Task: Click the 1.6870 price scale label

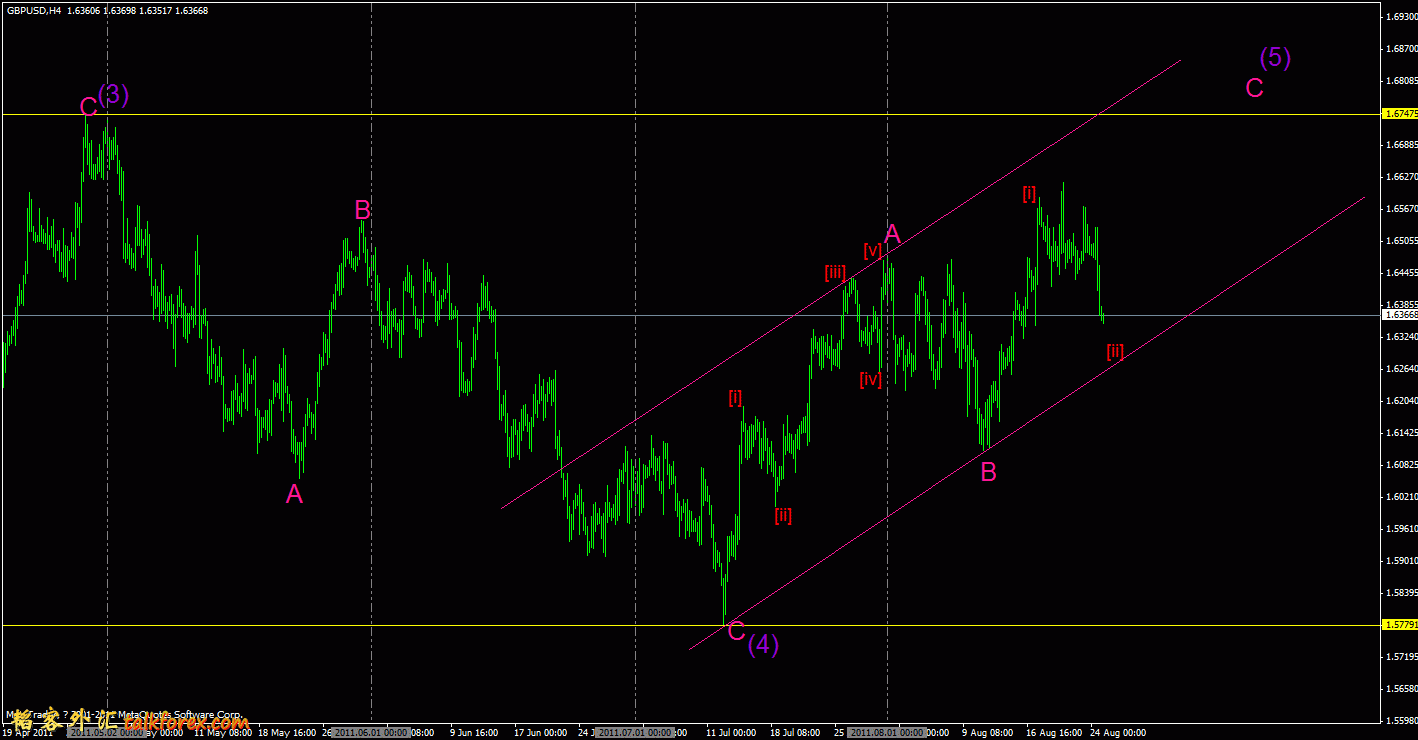Action: click(1400, 48)
